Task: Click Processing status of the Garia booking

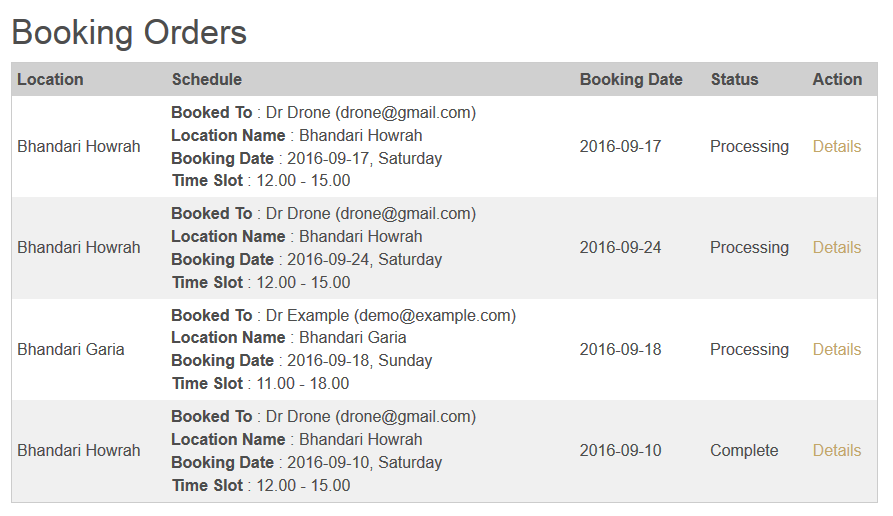Action: [x=749, y=350]
